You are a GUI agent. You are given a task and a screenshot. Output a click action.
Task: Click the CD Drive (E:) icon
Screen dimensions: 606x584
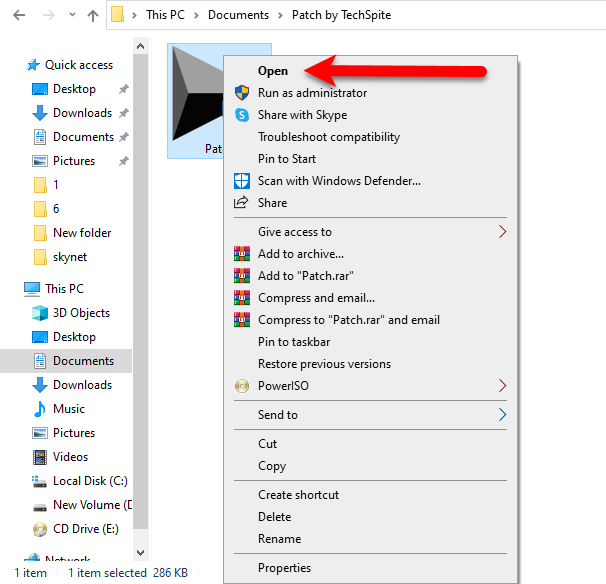pyautogui.click(x=40, y=529)
